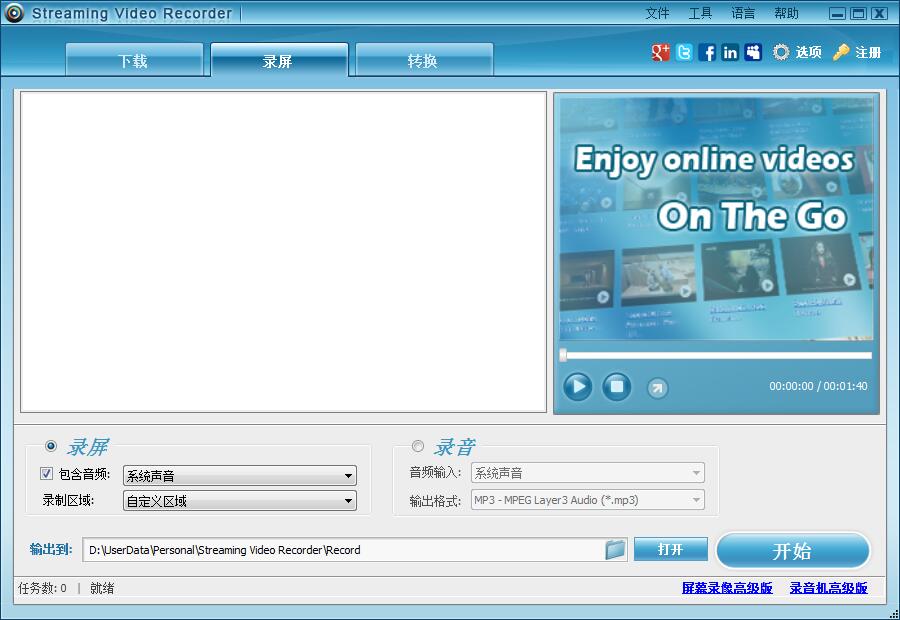The height and width of the screenshot is (620, 900).
Task: Open the 输出格式 MP3 dropdown
Action: click(x=588, y=499)
